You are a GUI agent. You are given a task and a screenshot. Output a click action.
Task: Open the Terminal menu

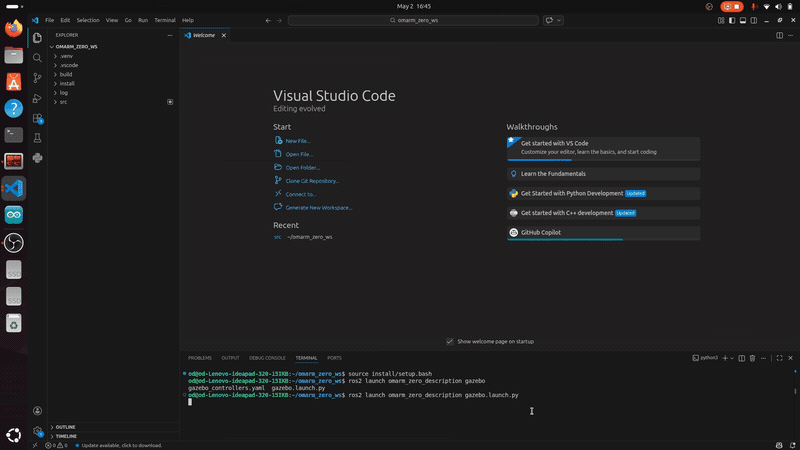pyautogui.click(x=165, y=20)
